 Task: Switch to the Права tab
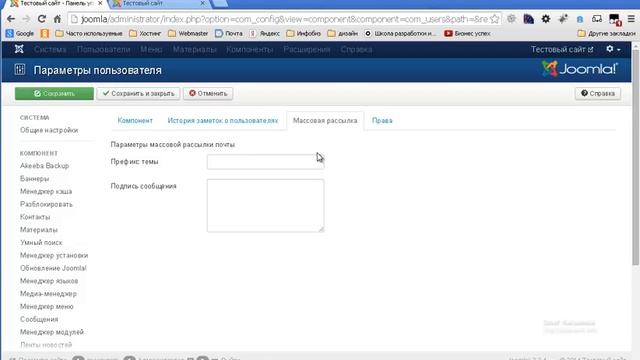382,121
